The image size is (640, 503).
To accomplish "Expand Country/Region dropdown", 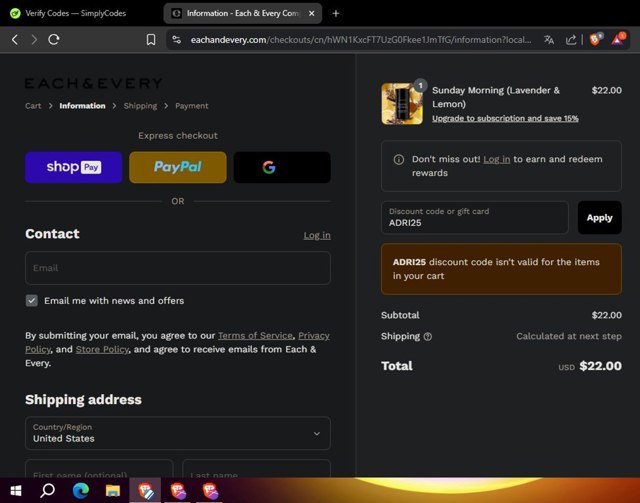I will (x=178, y=433).
